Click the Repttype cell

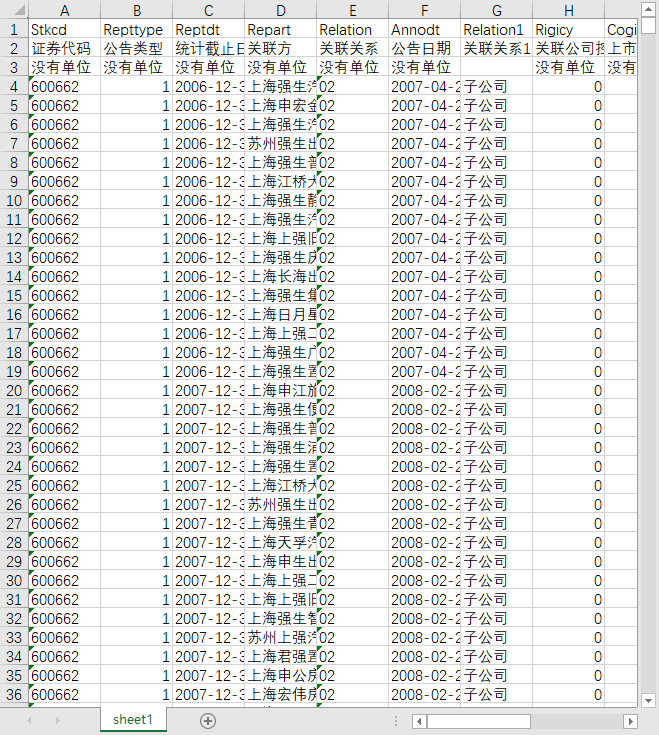point(136,30)
